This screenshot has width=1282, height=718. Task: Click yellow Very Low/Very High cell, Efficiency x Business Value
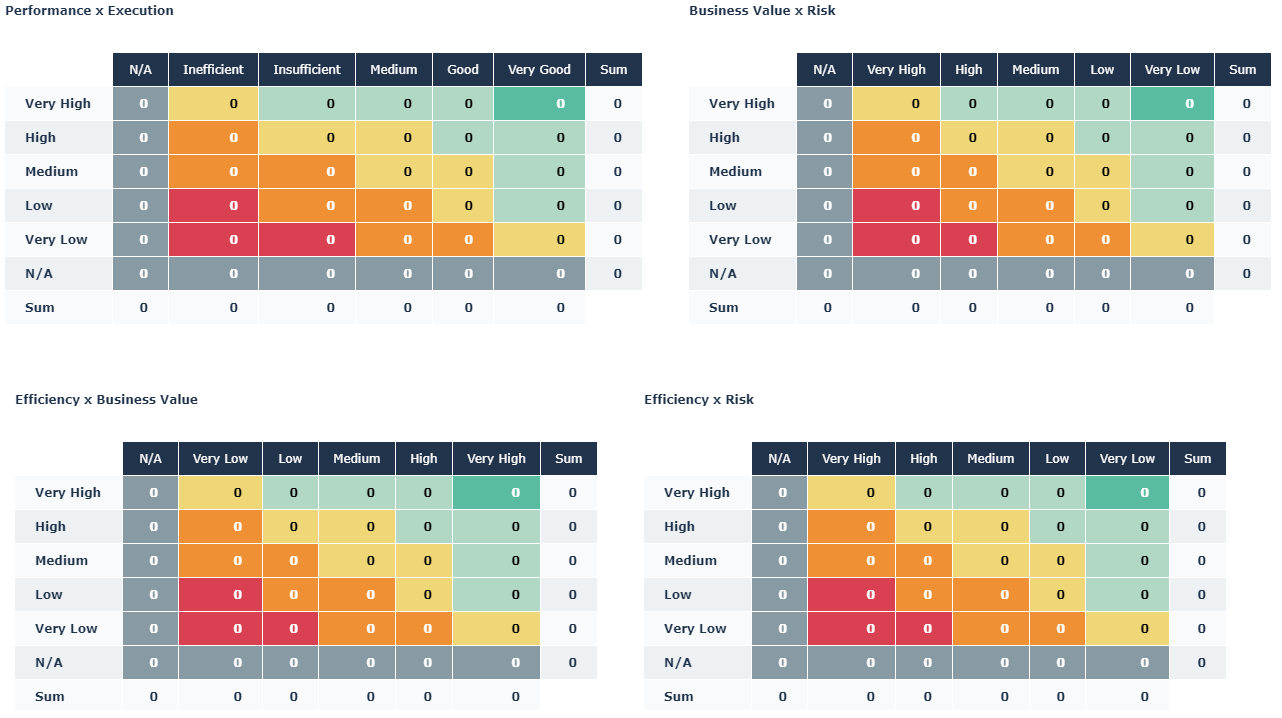click(x=496, y=629)
